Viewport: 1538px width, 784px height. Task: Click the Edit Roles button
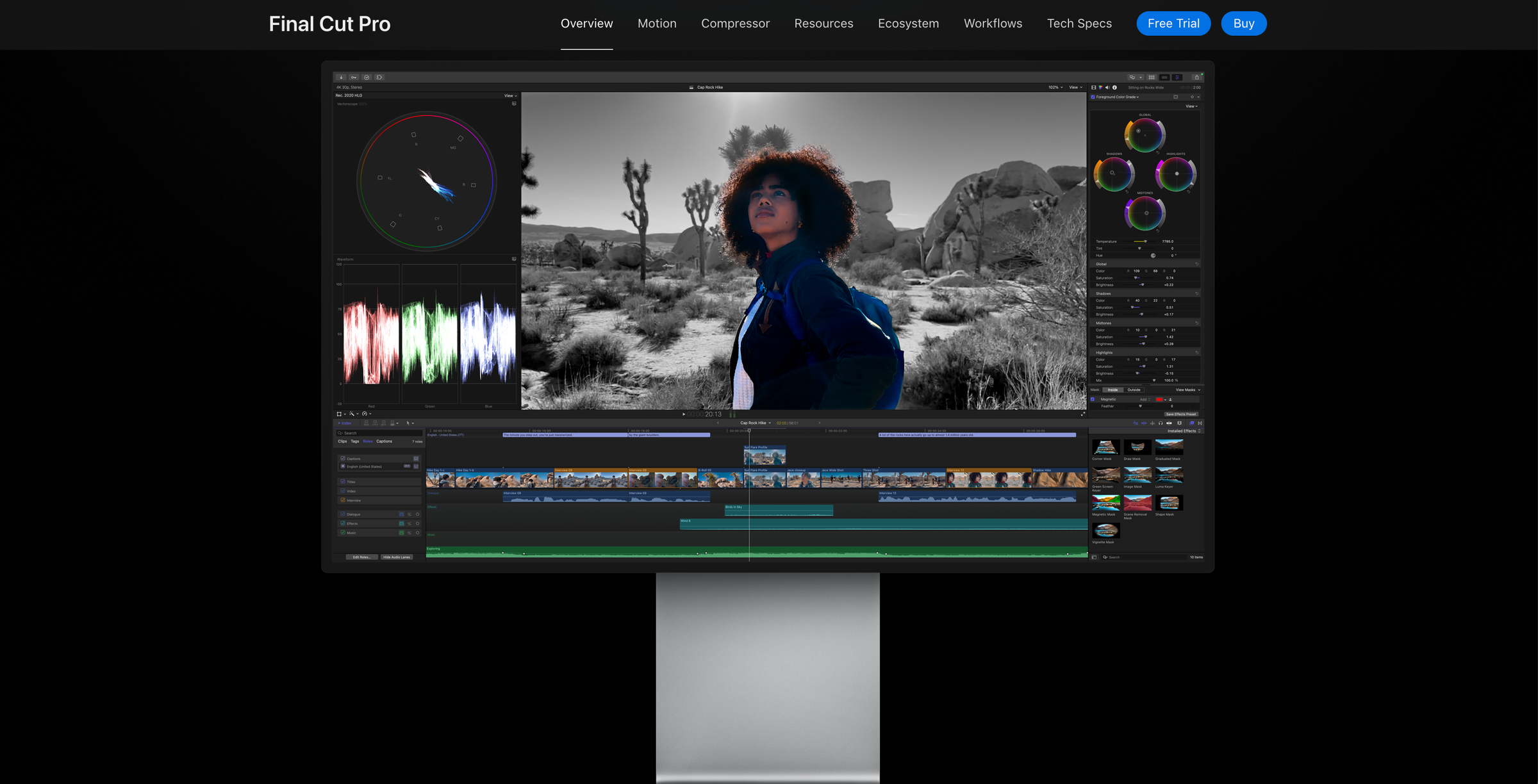361,557
